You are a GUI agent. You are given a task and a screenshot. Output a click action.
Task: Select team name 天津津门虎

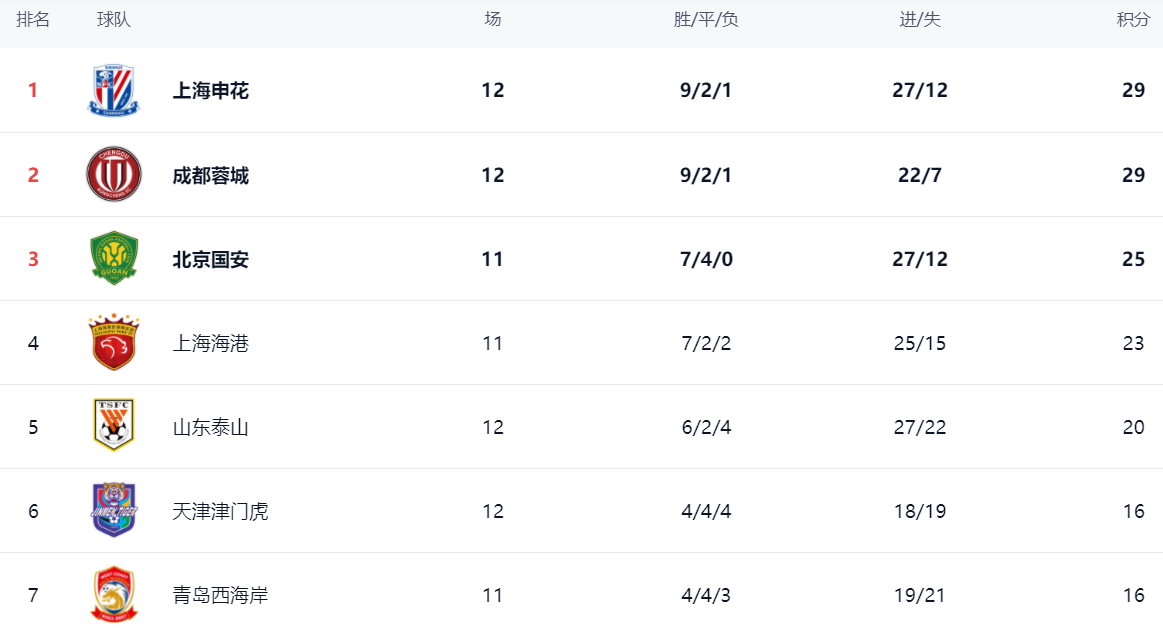[220, 511]
